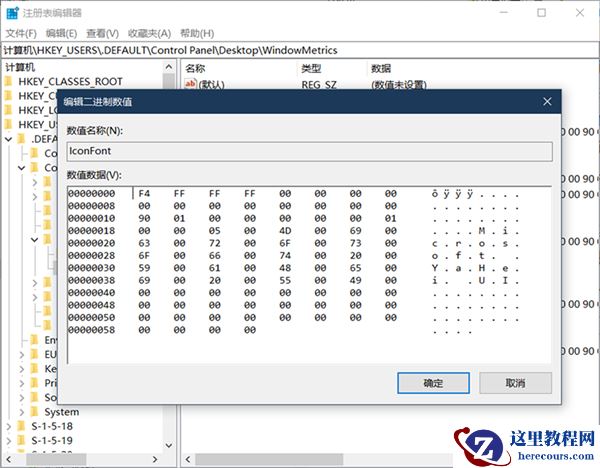Collapse the Control Panel key
This screenshot has height=468, width=600.
click(x=21, y=168)
